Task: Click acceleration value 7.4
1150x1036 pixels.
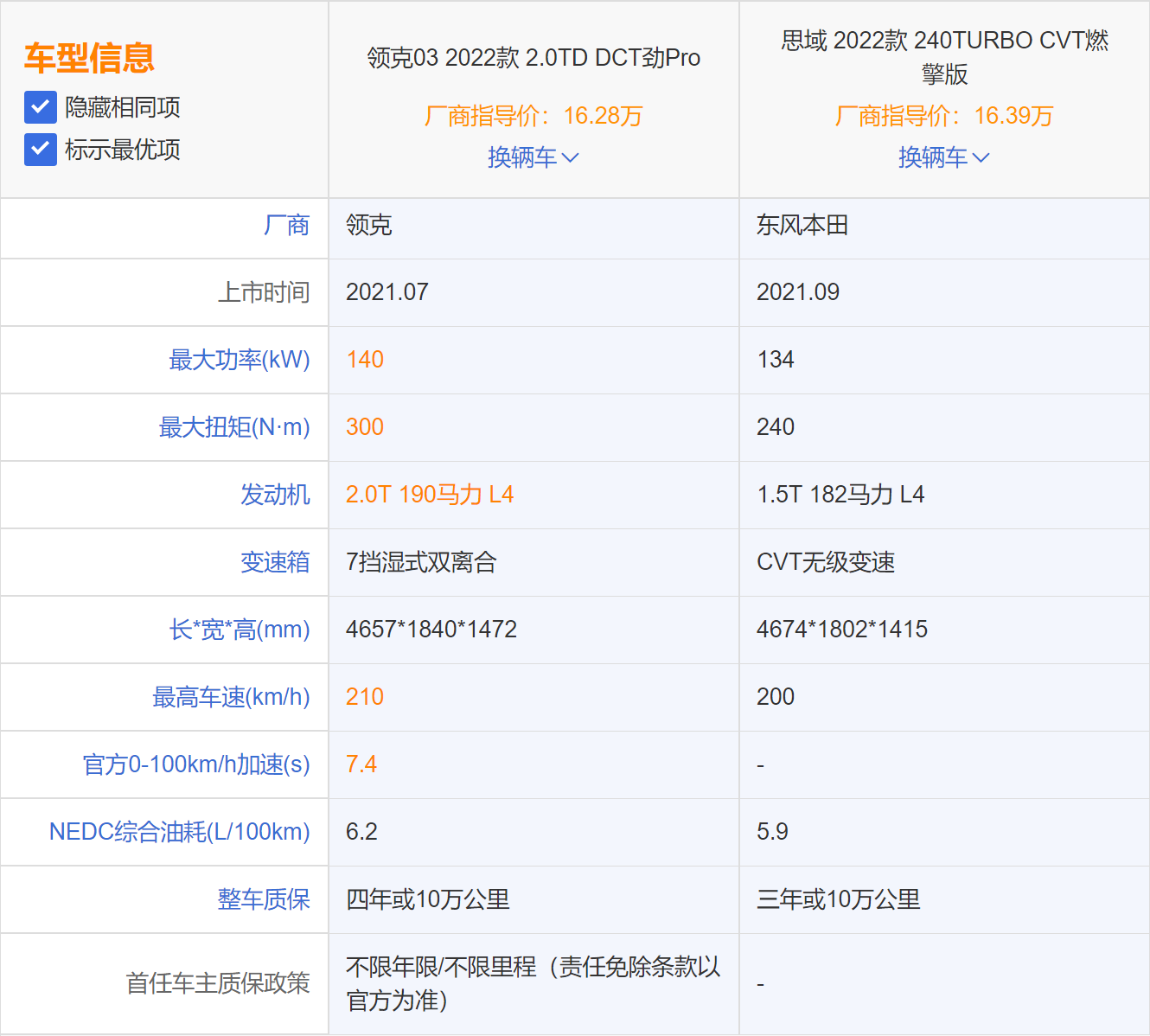Action: pos(361,764)
